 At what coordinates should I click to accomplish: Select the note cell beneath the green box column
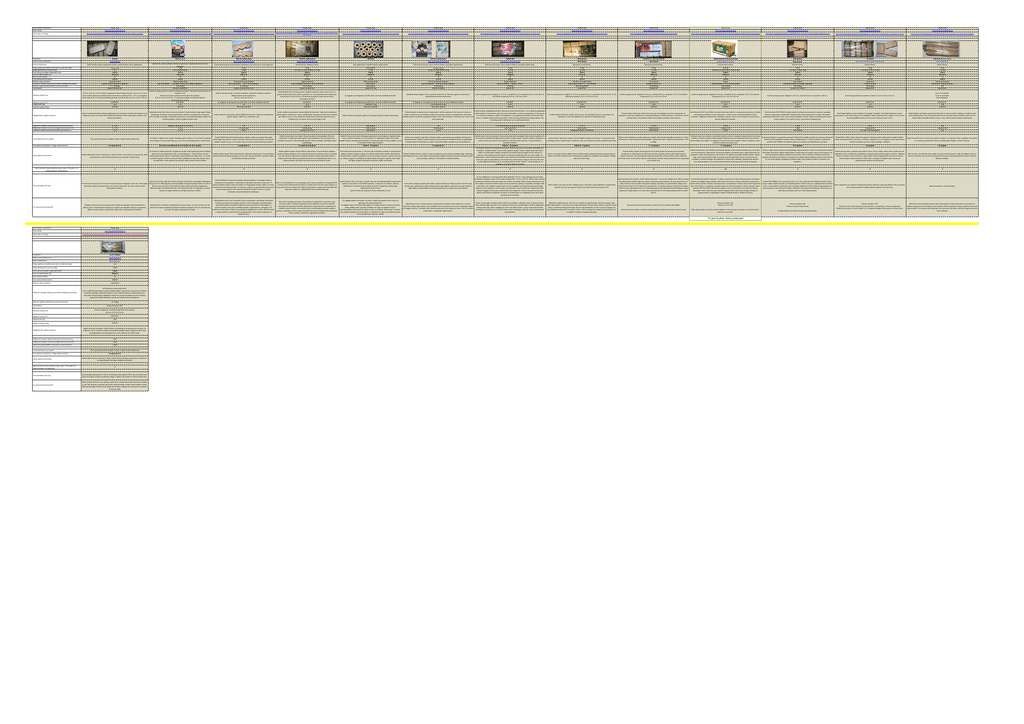point(726,217)
